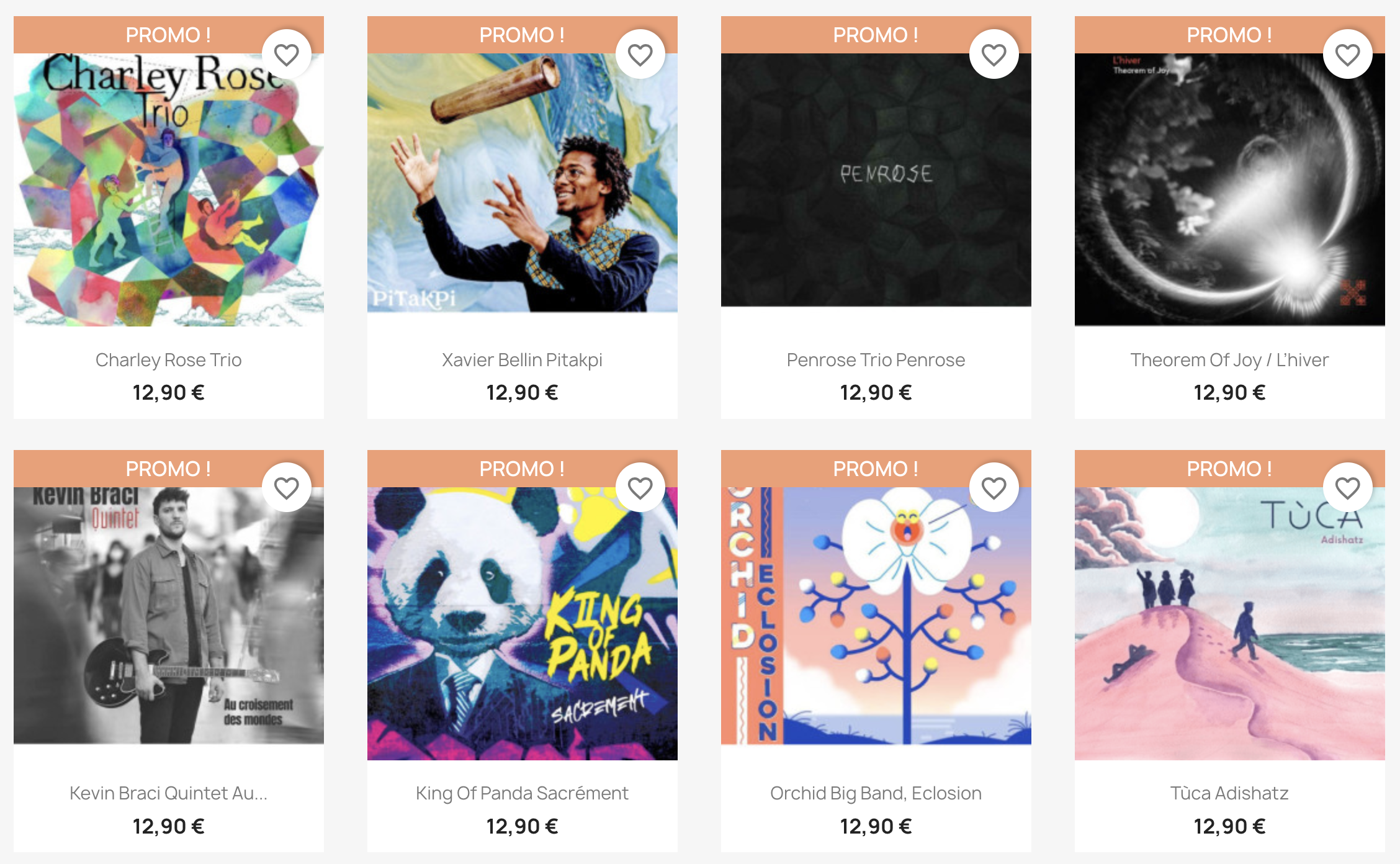Click heart icon on Tùca Adishatz
The width and height of the screenshot is (1400, 864).
click(x=1347, y=488)
